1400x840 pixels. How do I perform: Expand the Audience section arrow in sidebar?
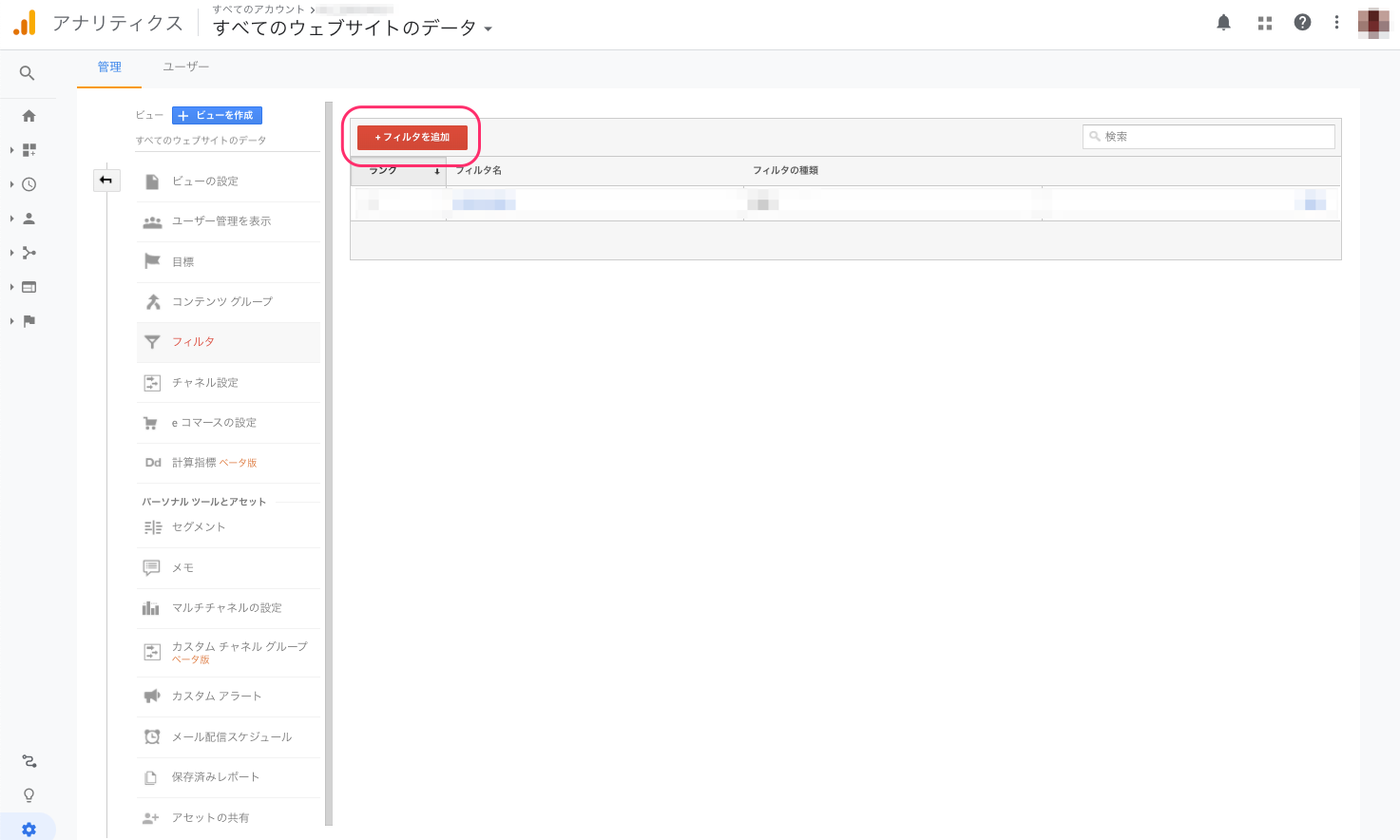pos(11,219)
